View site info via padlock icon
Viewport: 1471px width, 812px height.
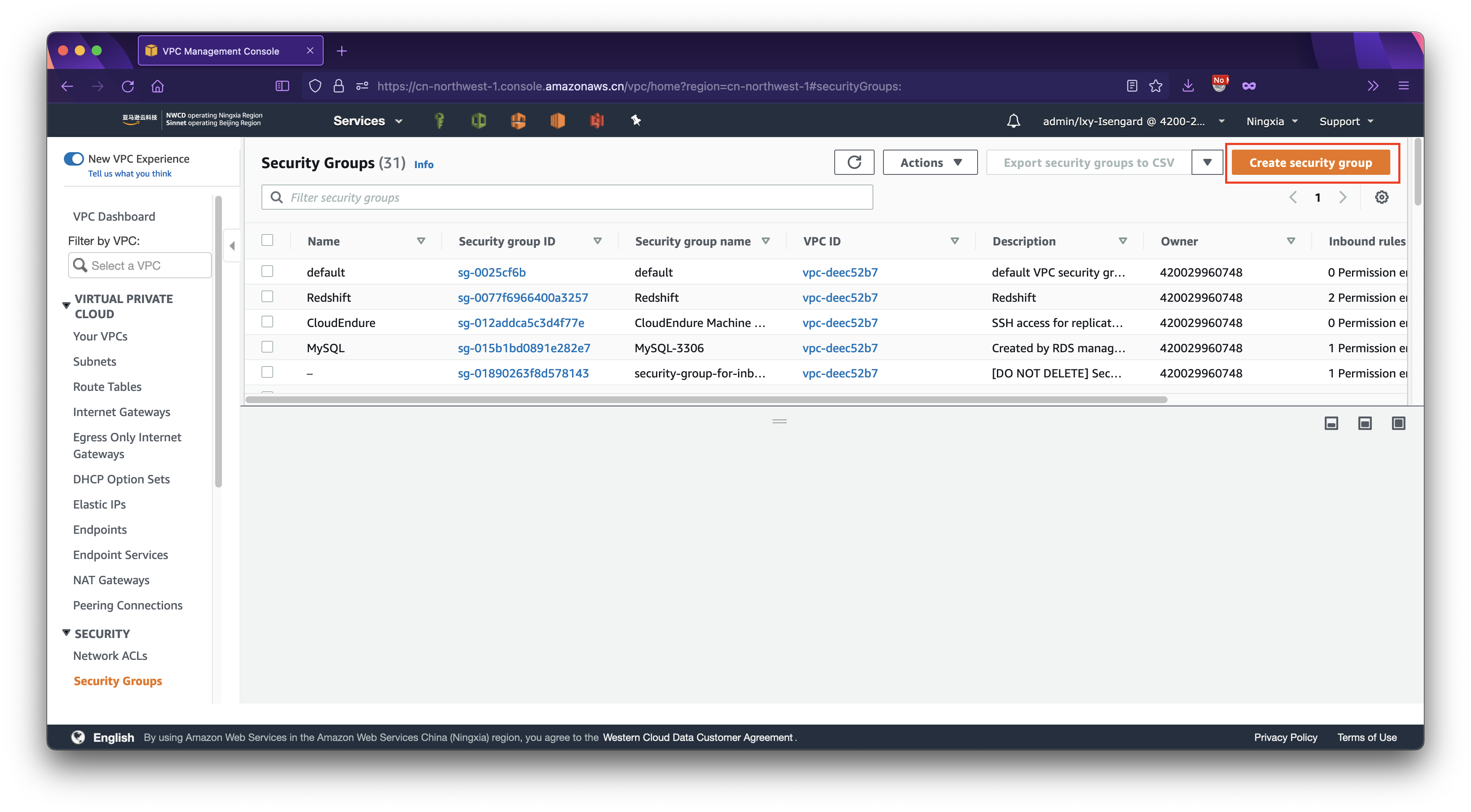point(339,86)
